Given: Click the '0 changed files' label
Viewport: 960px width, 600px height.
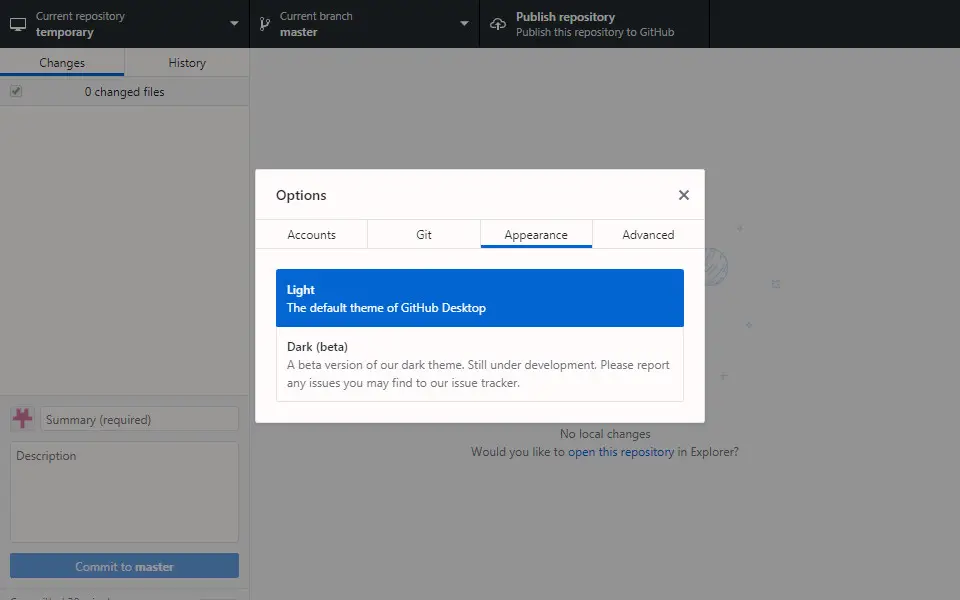Looking at the screenshot, I should 124,92.
